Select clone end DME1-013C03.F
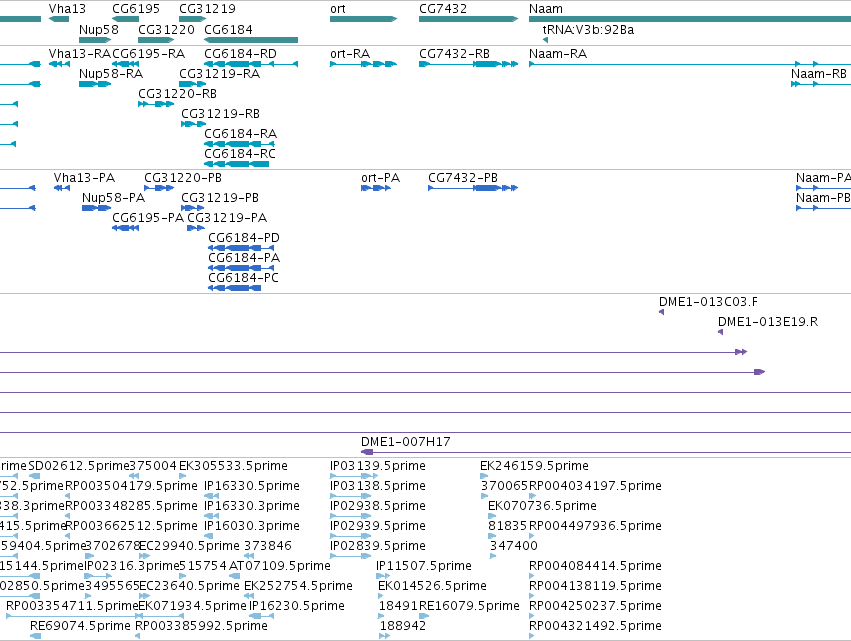Image resolution: width=851 pixels, height=641 pixels. [x=662, y=312]
